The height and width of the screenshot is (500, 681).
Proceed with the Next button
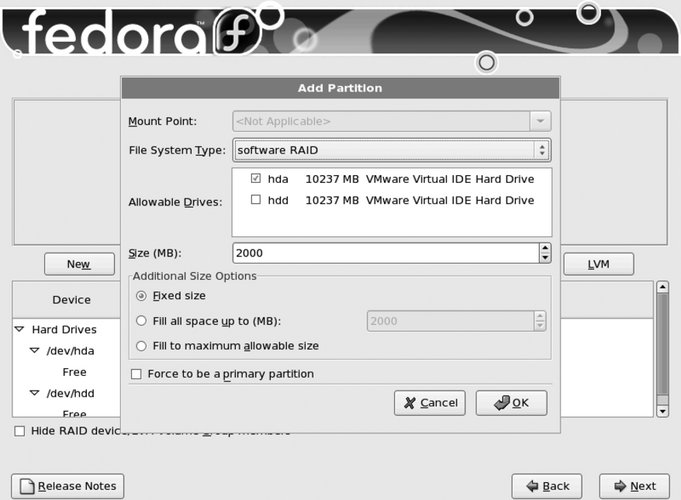pyautogui.click(x=633, y=487)
